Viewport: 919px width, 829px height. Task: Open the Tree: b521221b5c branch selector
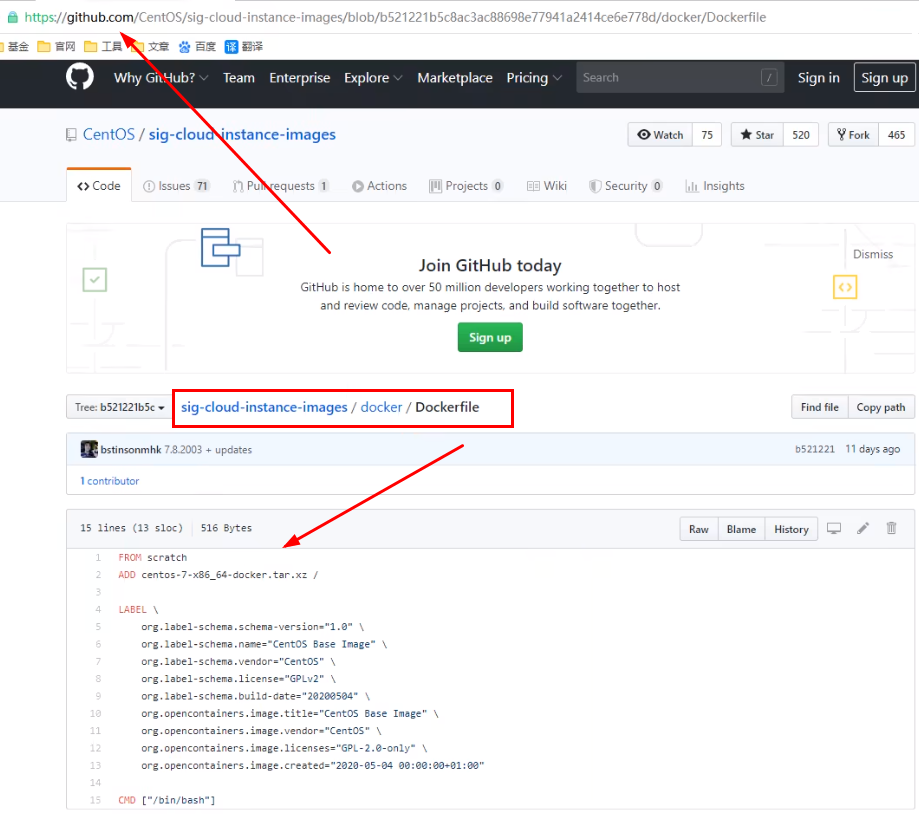click(x=119, y=407)
